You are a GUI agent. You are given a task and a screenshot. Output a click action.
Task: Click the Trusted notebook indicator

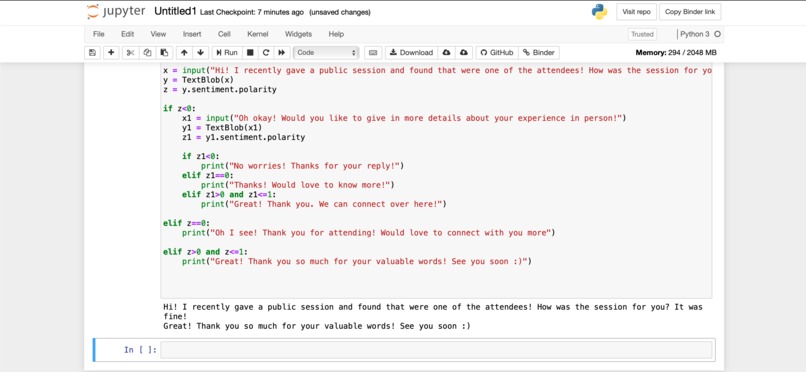(642, 34)
